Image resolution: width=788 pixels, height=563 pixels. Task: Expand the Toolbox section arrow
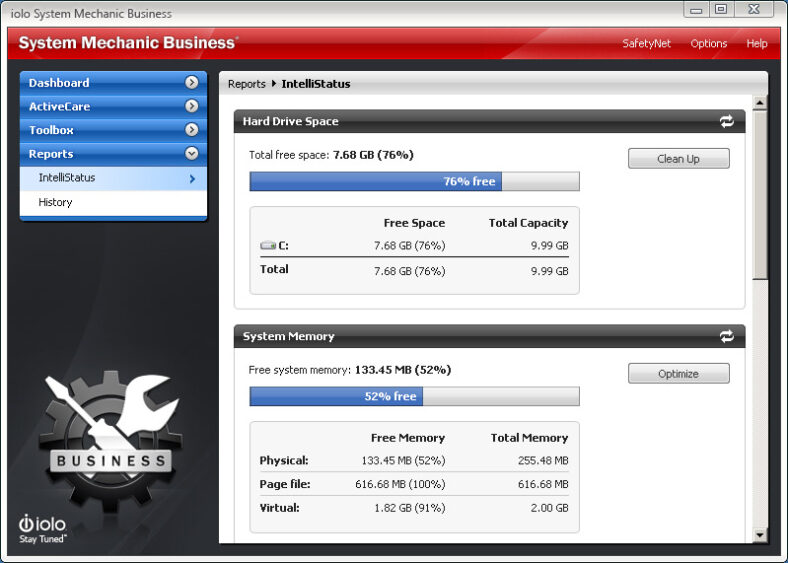(191, 130)
